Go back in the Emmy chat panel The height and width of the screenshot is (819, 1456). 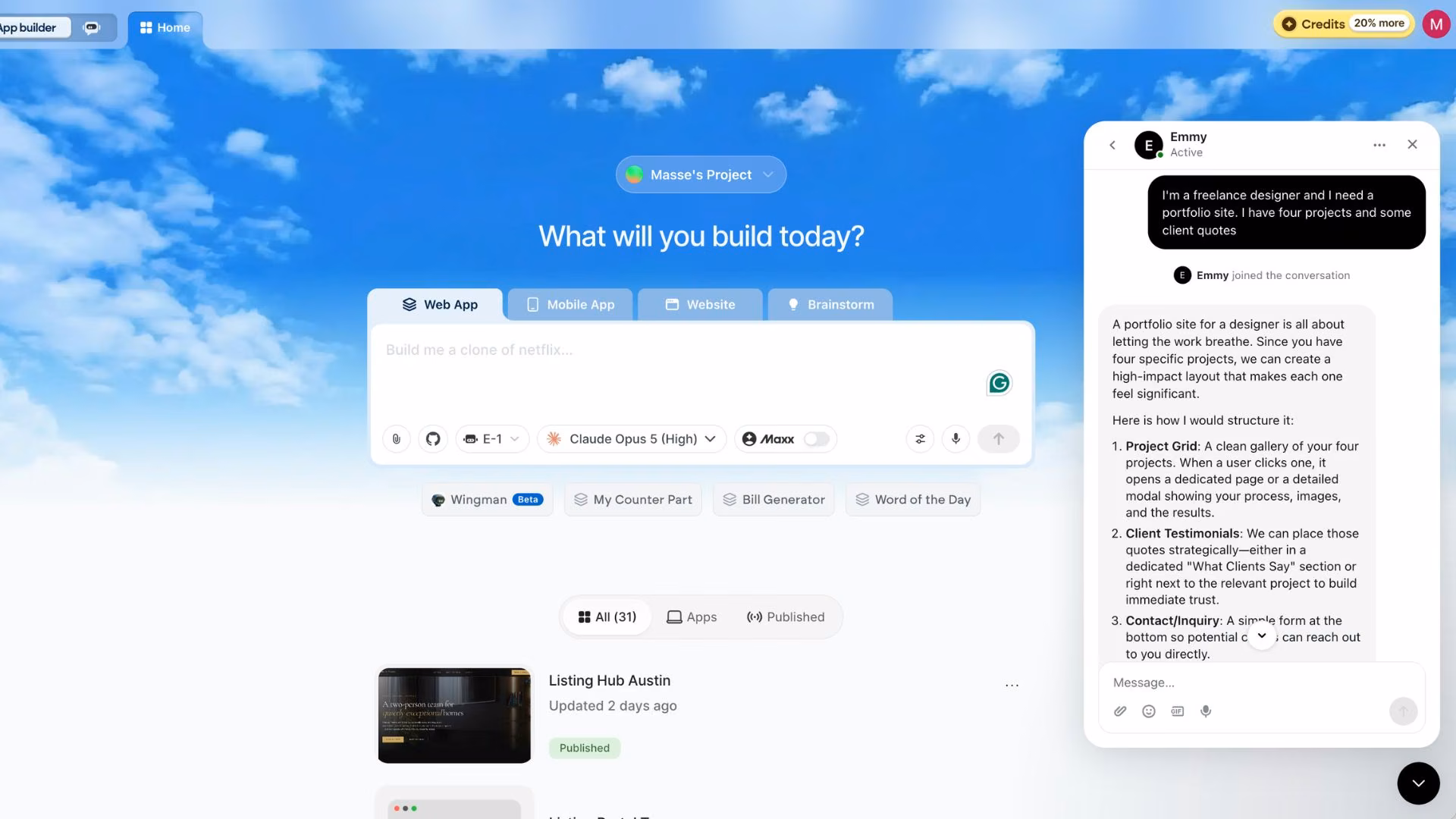(x=1112, y=145)
